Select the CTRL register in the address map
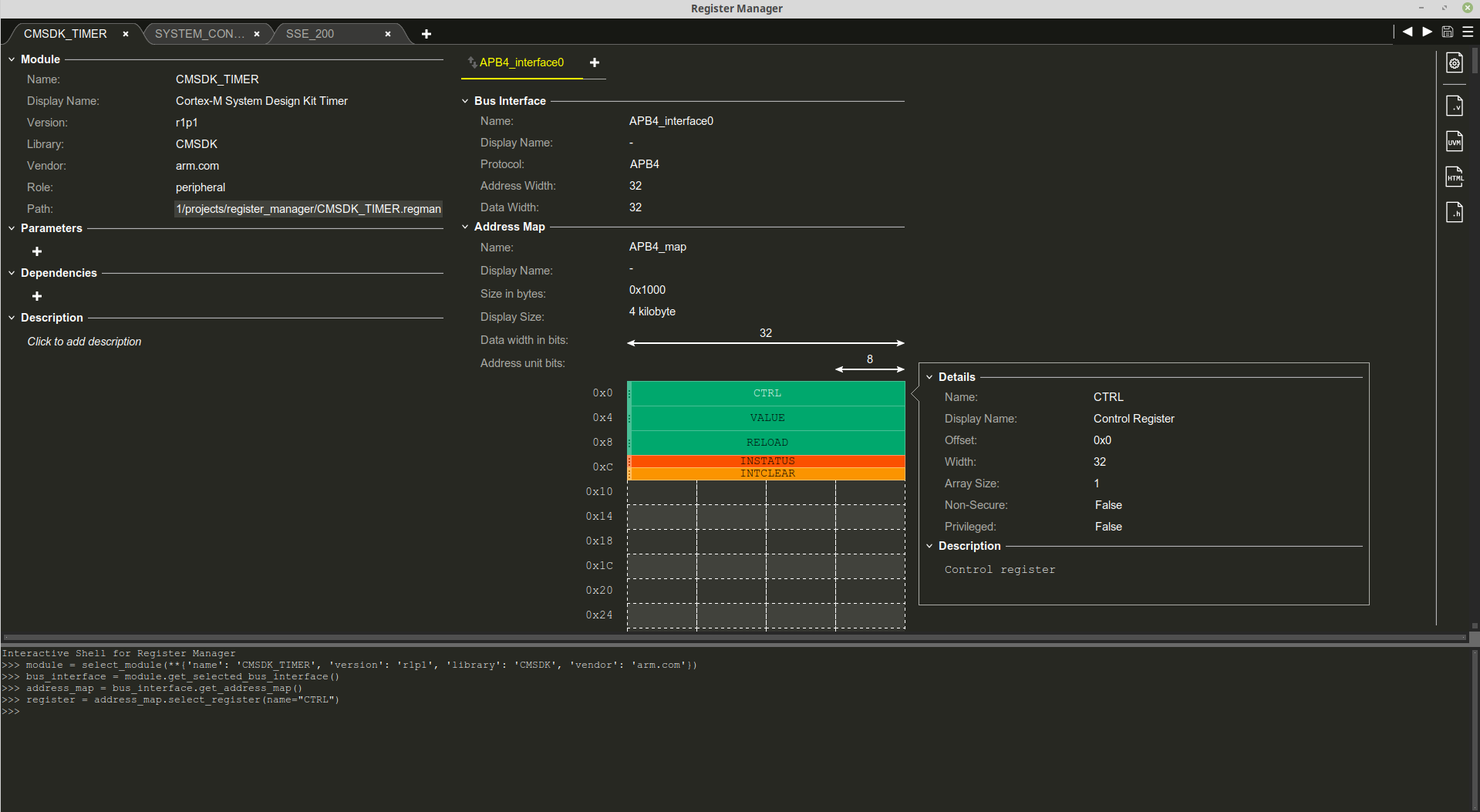 point(767,393)
